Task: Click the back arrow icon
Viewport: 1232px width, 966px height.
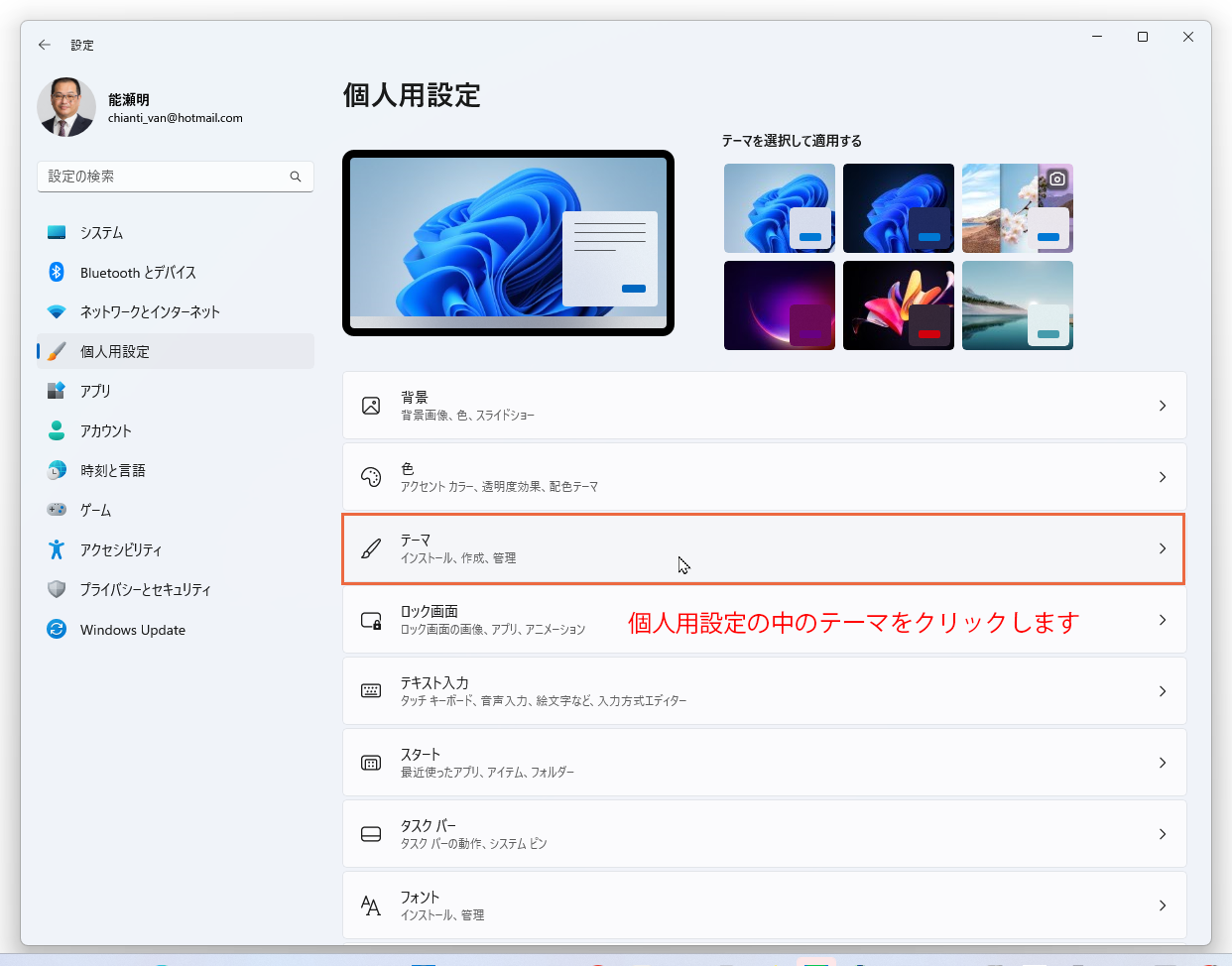Action: 45,45
